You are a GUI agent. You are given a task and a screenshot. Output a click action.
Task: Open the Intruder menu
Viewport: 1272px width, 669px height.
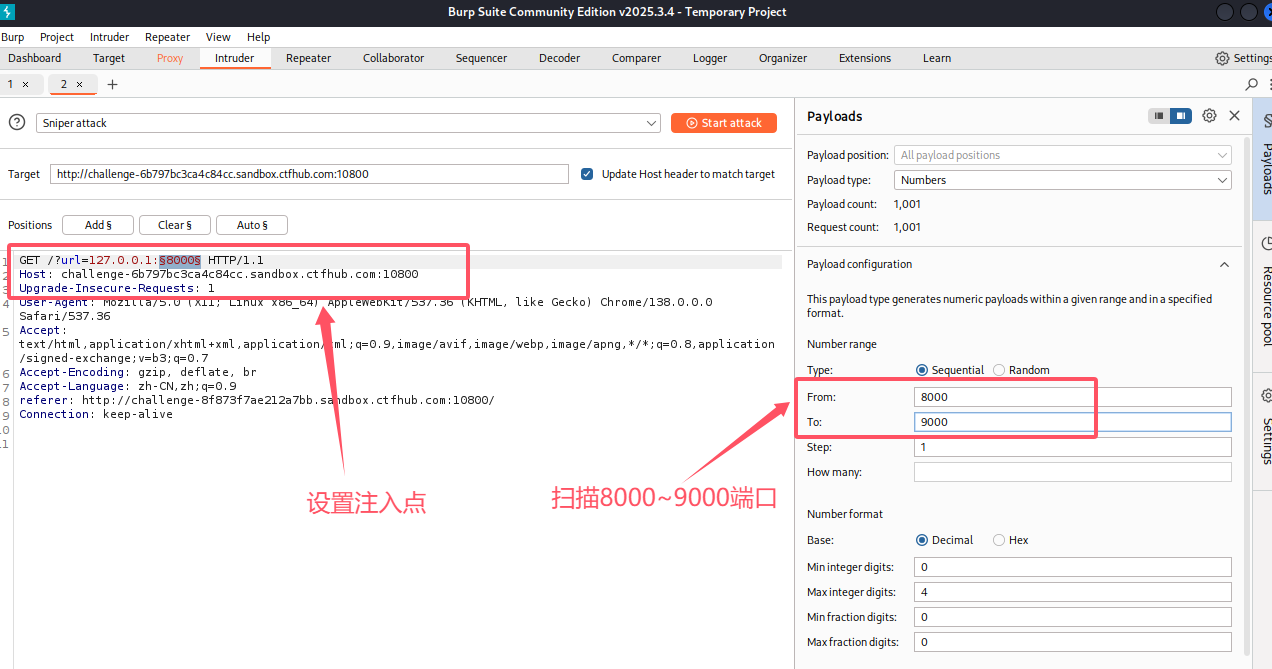click(109, 37)
